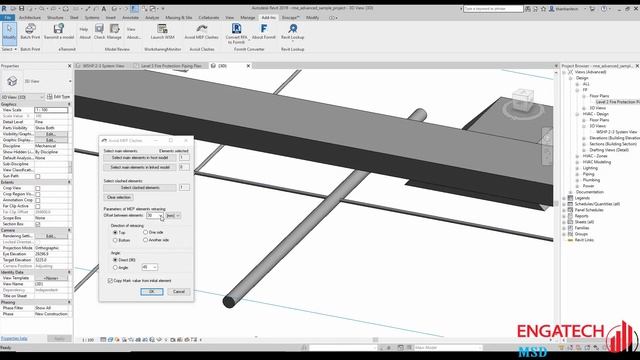Viewport: 640px width, 360px height.
Task: Click the Sheets (all) icon in browser
Action: (571, 222)
